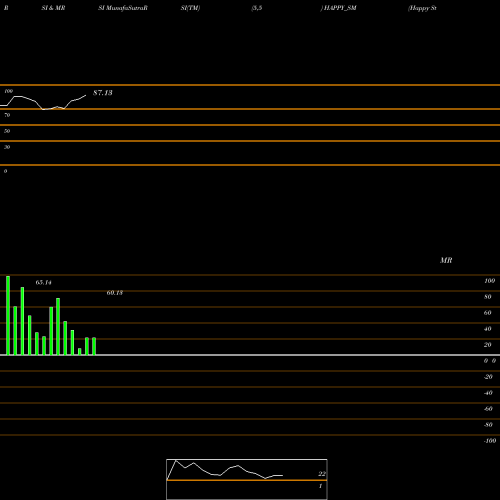
Task: Click the MR axis label '40'
Action: tap(488, 329)
